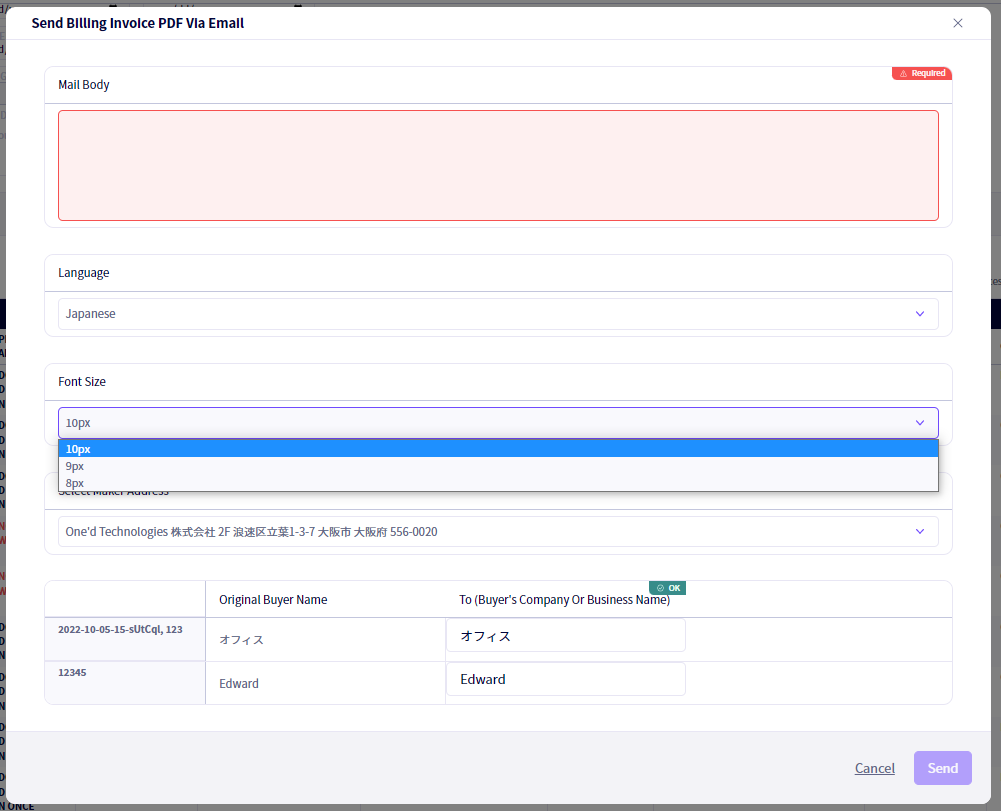The width and height of the screenshot is (1001, 811).
Task: Click inside the Mail Body text area
Action: tap(498, 165)
